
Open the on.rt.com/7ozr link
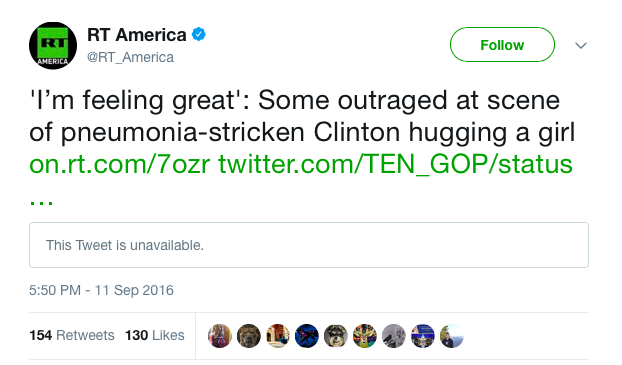(119, 163)
